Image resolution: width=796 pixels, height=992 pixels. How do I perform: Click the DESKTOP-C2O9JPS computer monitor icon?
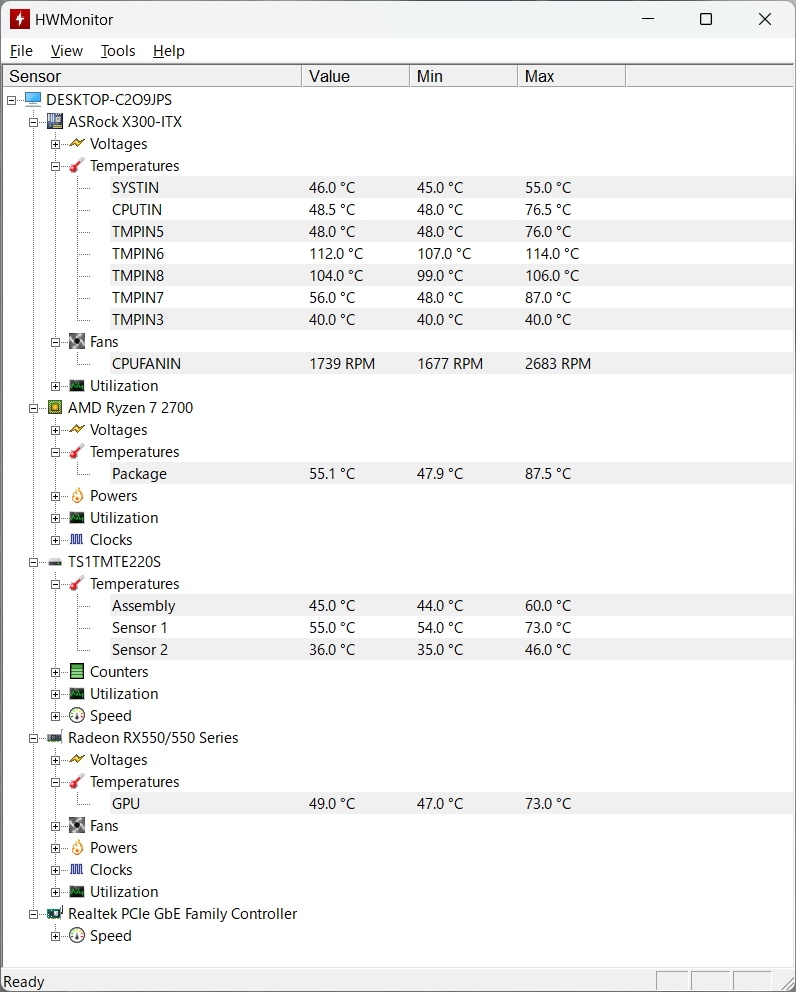[x=33, y=99]
